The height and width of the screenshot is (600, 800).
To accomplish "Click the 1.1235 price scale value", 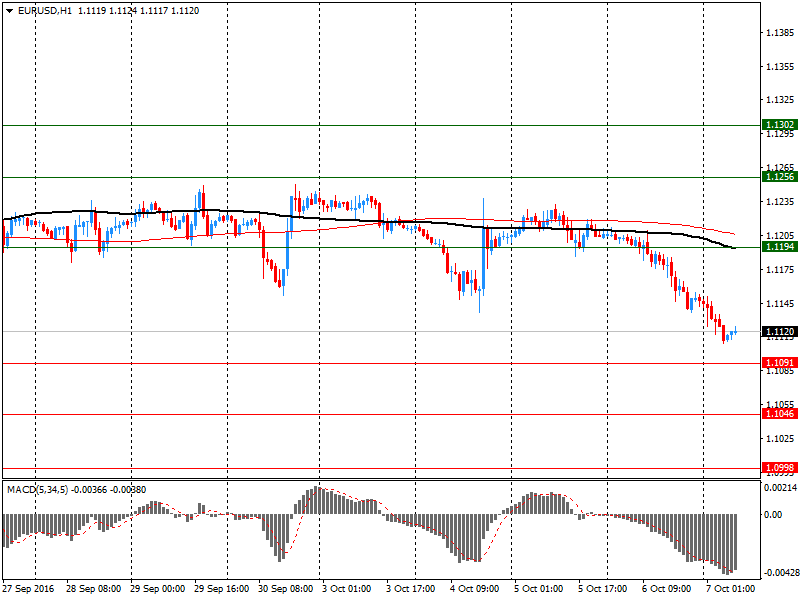I will point(780,202).
